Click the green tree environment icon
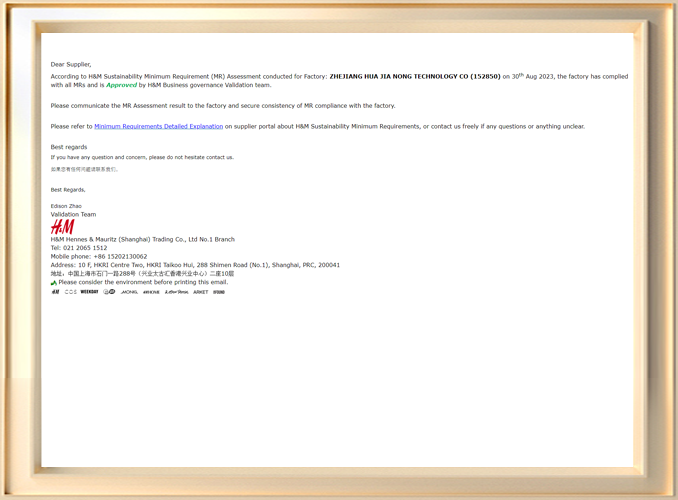Image resolution: width=678 pixels, height=500 pixels. 54,283
